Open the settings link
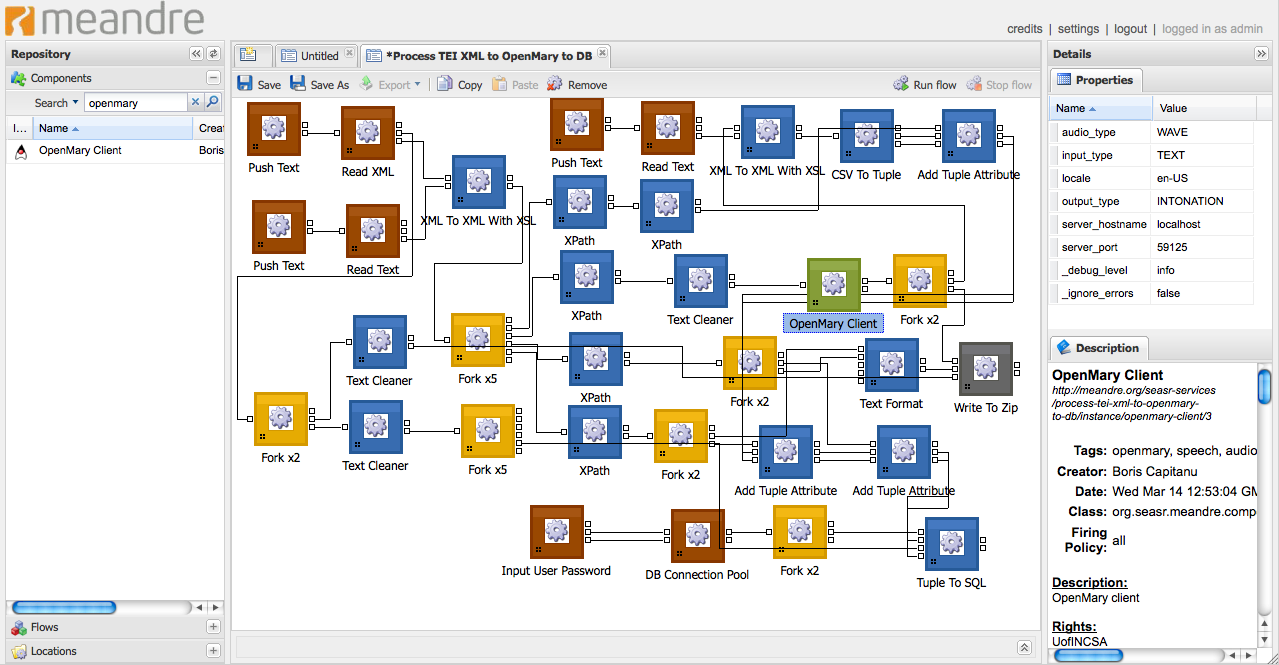Screen dimensions: 1279x665 (1078, 29)
